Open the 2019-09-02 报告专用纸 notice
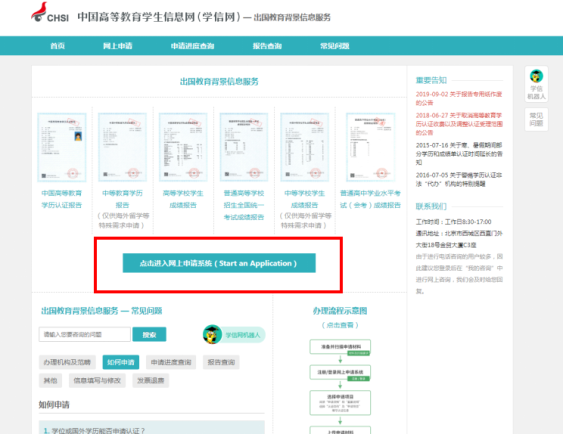Screen dimensions: 563x434 pyautogui.click(x=459, y=98)
